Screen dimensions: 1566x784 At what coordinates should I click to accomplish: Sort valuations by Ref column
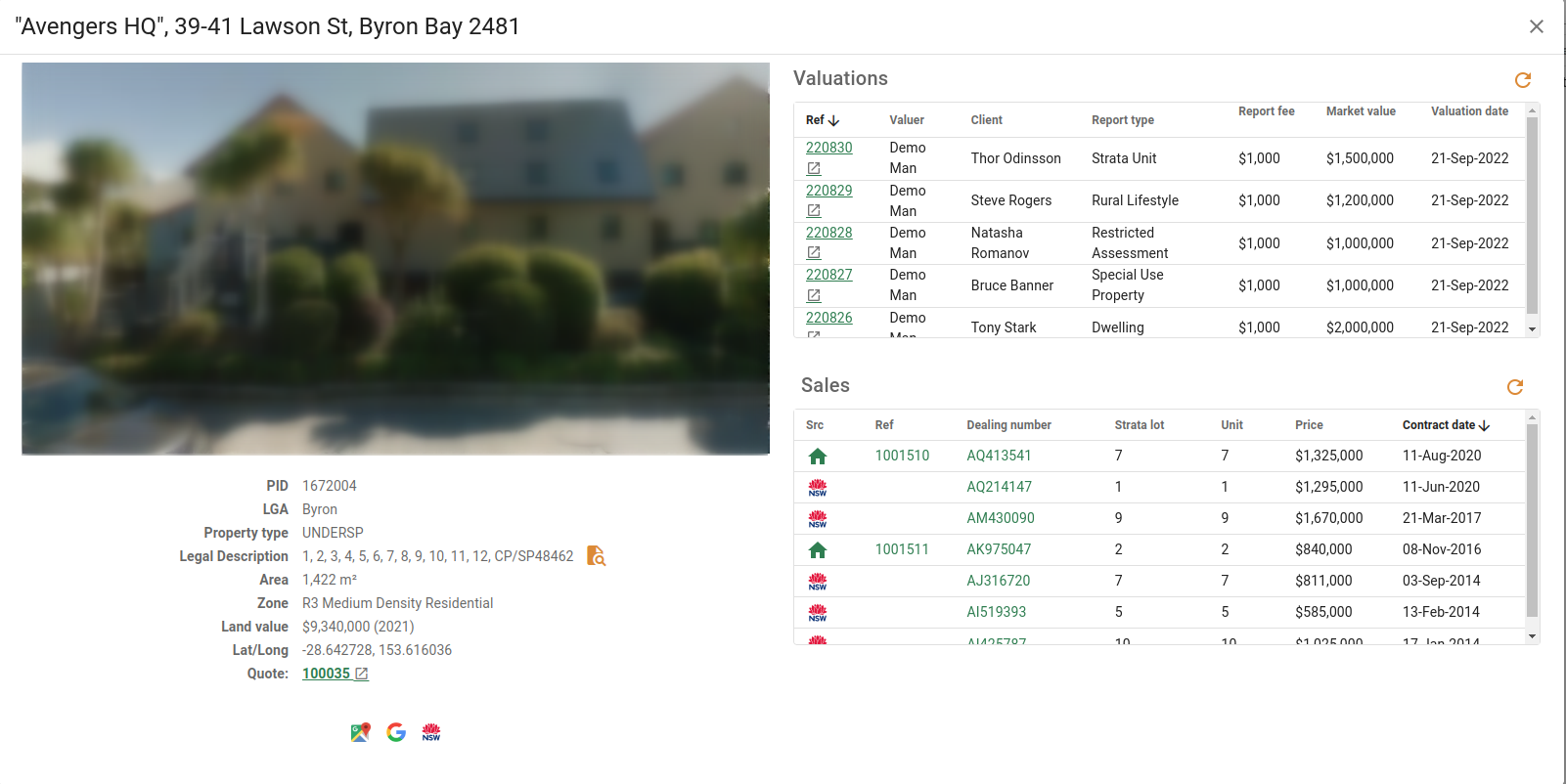[x=822, y=120]
